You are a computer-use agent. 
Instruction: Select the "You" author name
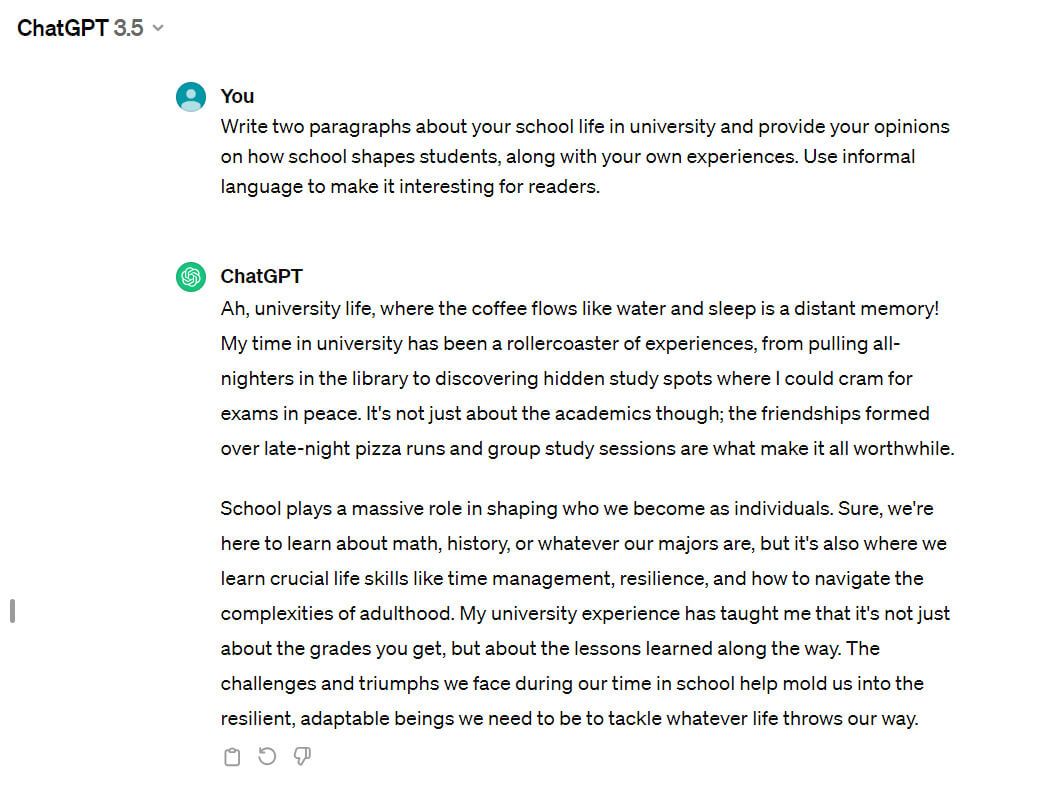[237, 96]
